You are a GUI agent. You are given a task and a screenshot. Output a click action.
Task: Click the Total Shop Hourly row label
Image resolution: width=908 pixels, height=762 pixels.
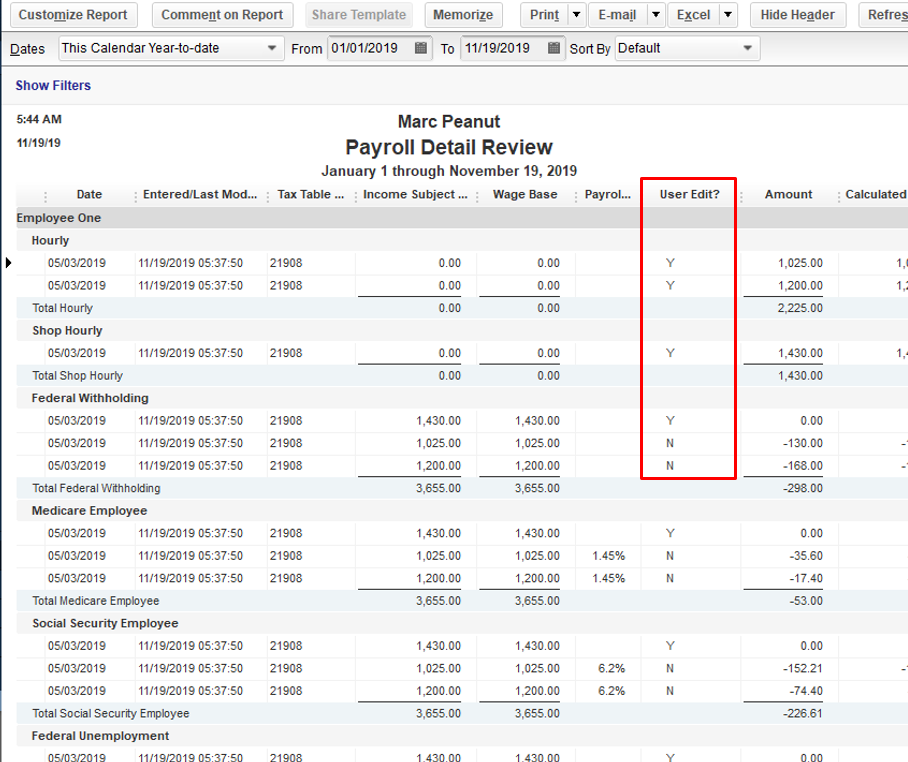[x=78, y=376]
